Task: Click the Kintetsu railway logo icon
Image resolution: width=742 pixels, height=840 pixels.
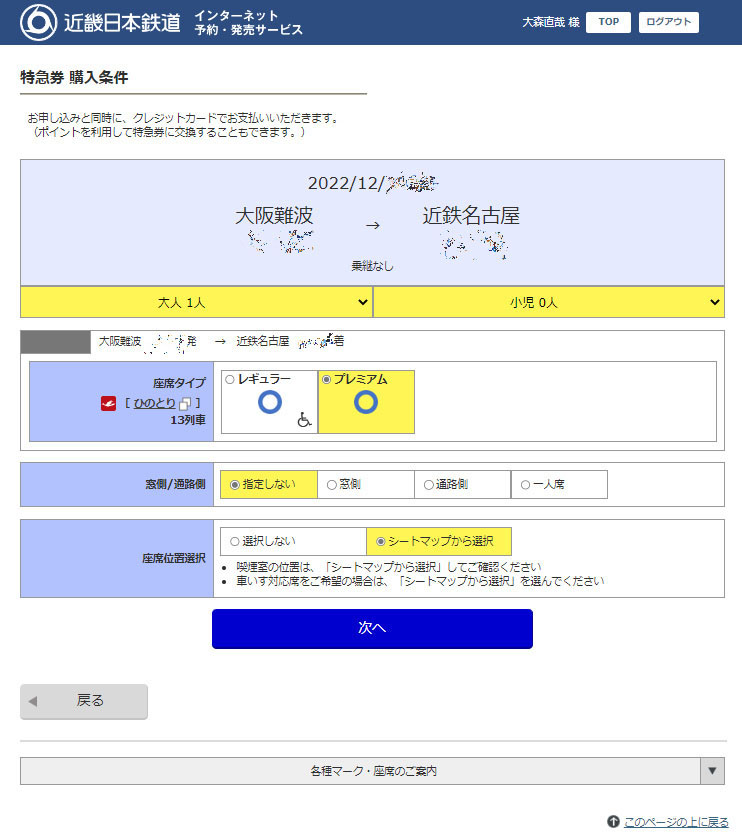Action: click(38, 22)
